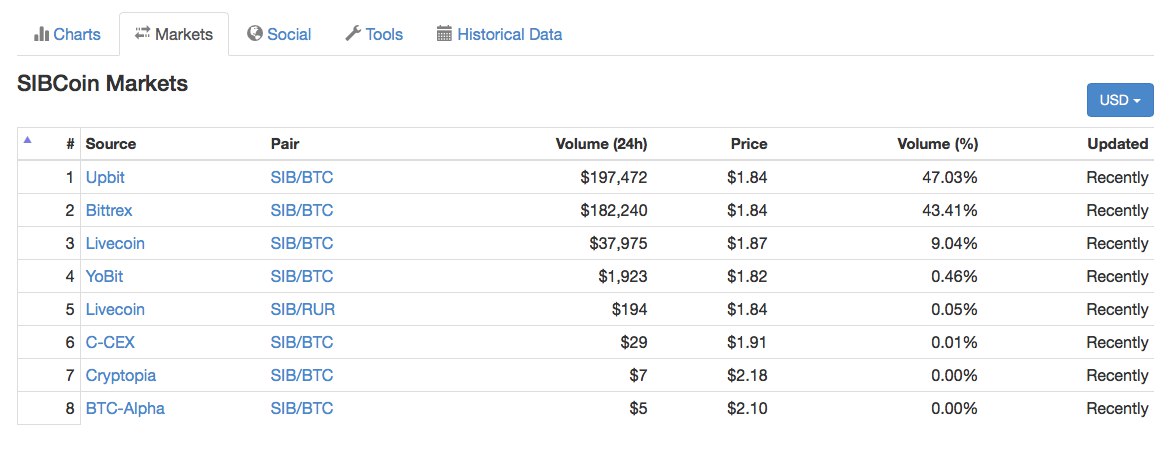
Task: Select the $182,240 volume cell
Action: coord(614,211)
